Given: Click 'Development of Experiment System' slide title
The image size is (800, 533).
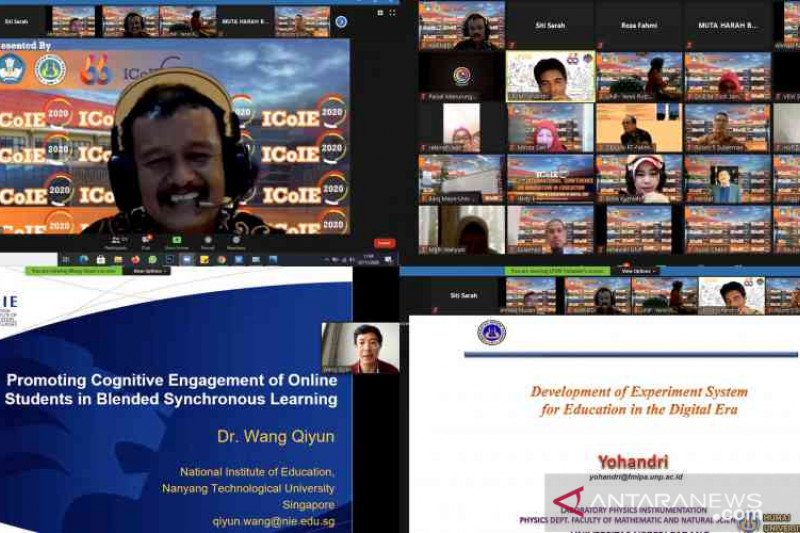Looking at the screenshot, I should 639,400.
